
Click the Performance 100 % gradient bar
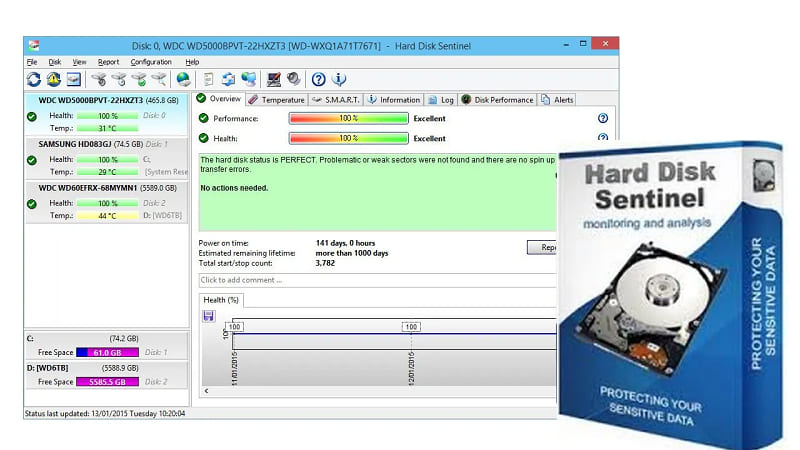pos(348,118)
